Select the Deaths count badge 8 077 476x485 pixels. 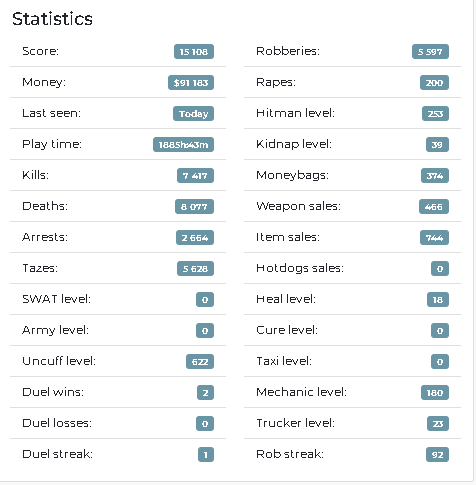pyautogui.click(x=194, y=207)
